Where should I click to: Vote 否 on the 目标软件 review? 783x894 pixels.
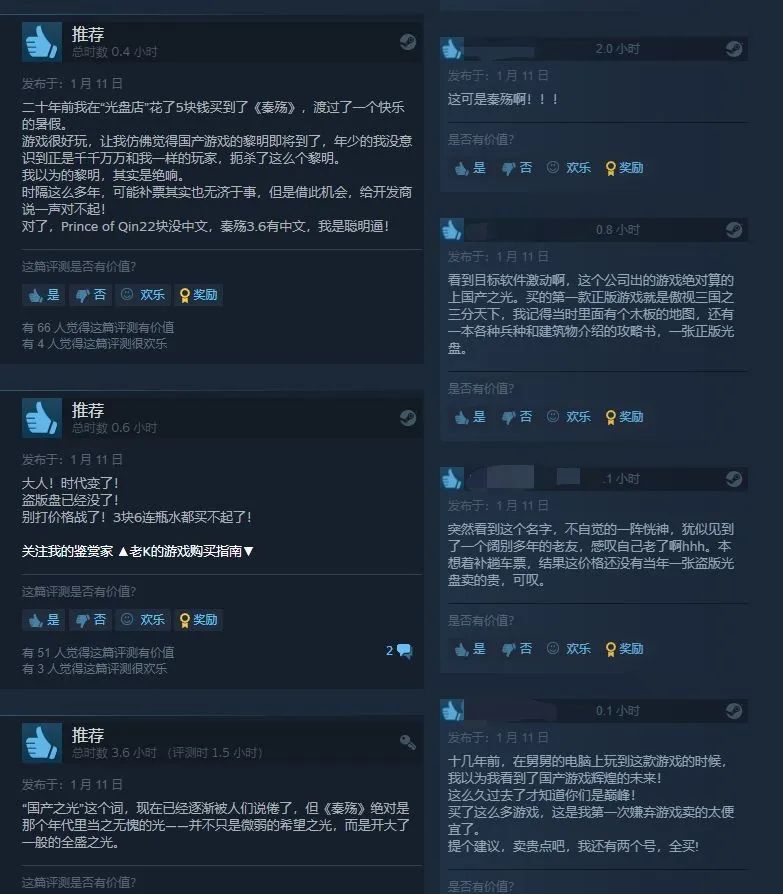(x=517, y=417)
